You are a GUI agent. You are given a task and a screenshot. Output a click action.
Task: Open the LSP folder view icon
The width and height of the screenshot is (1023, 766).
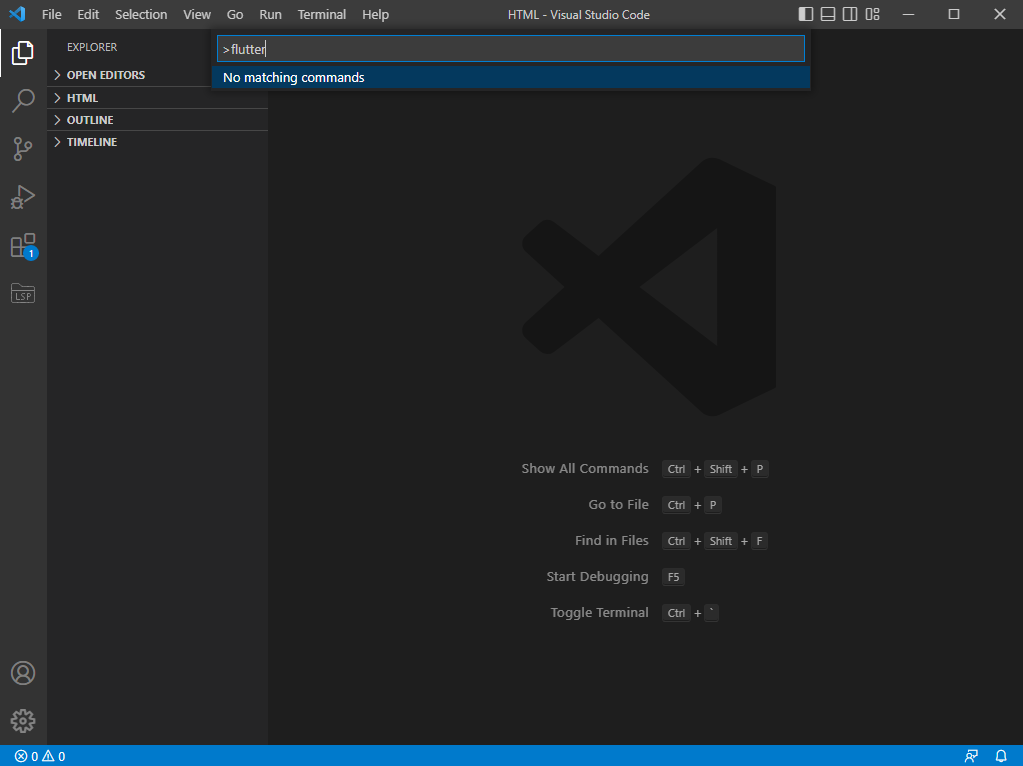23,294
